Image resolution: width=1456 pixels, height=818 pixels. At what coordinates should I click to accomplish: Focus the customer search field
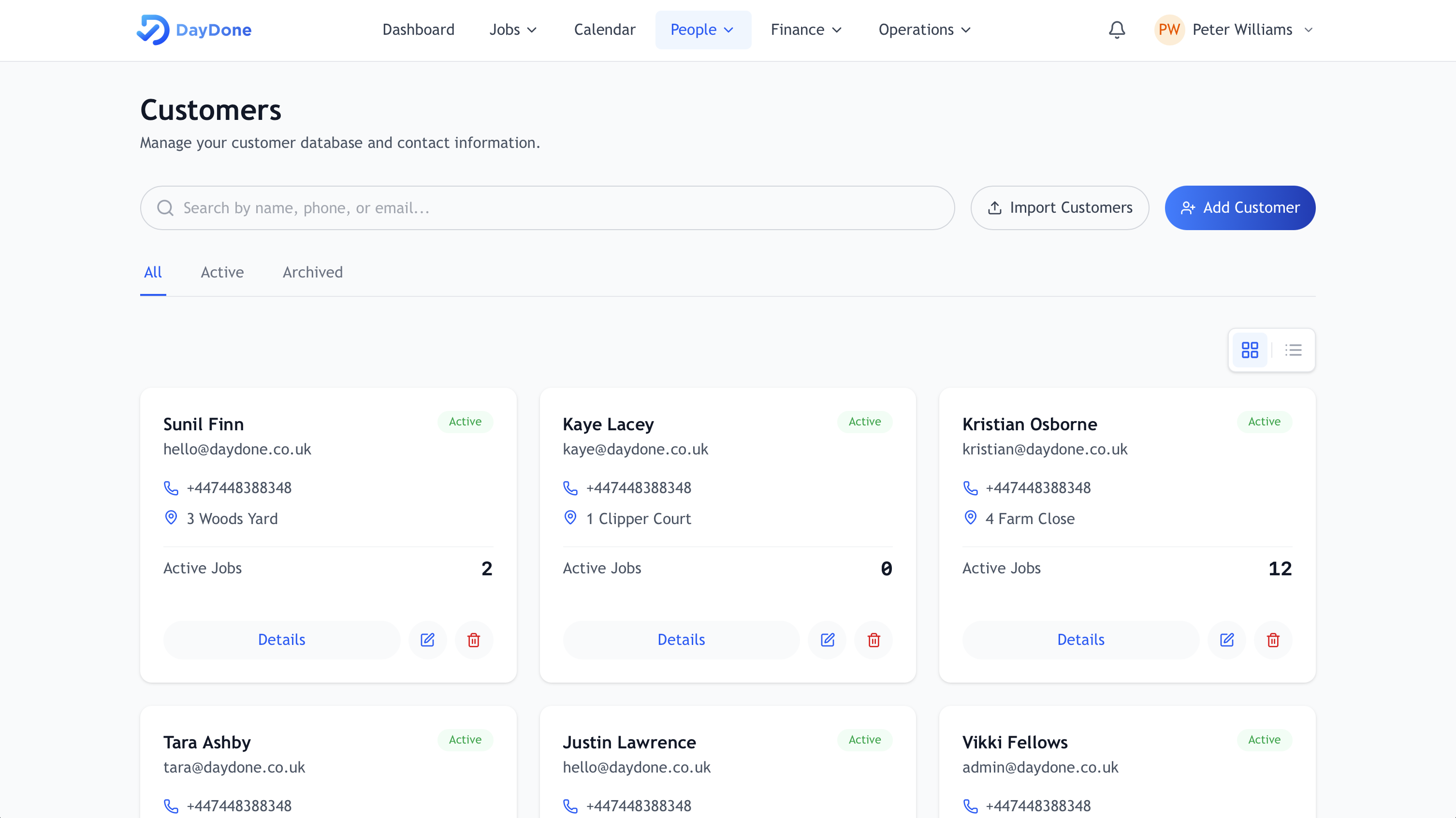[x=547, y=208]
